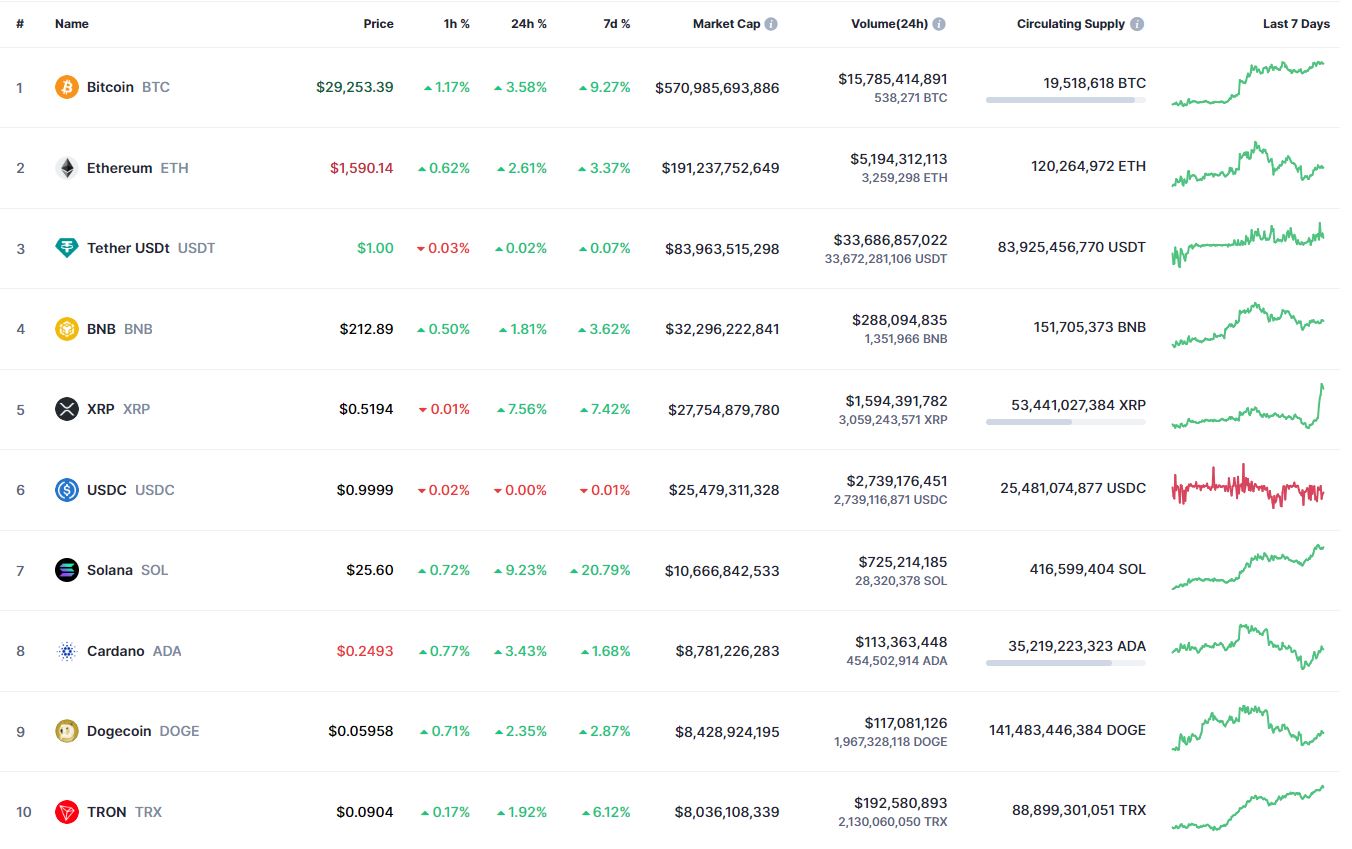Click the XRP coin logo icon
Image resolution: width=1352 pixels, height=849 pixels.
point(66,409)
